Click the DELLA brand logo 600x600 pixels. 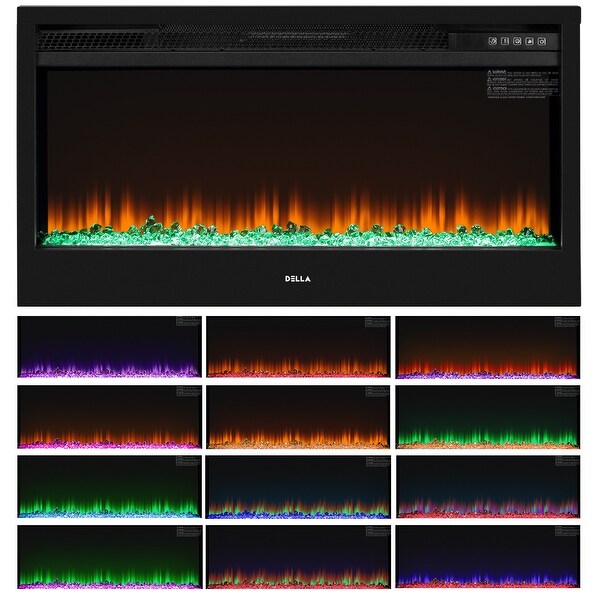point(298,279)
